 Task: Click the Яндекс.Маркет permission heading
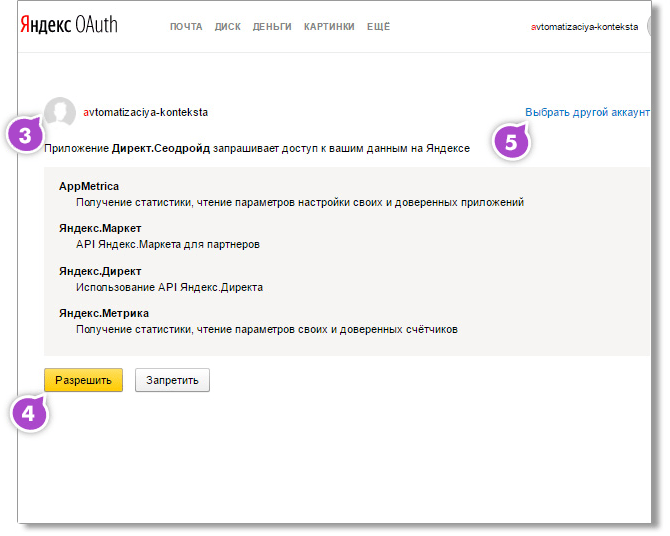[100, 228]
